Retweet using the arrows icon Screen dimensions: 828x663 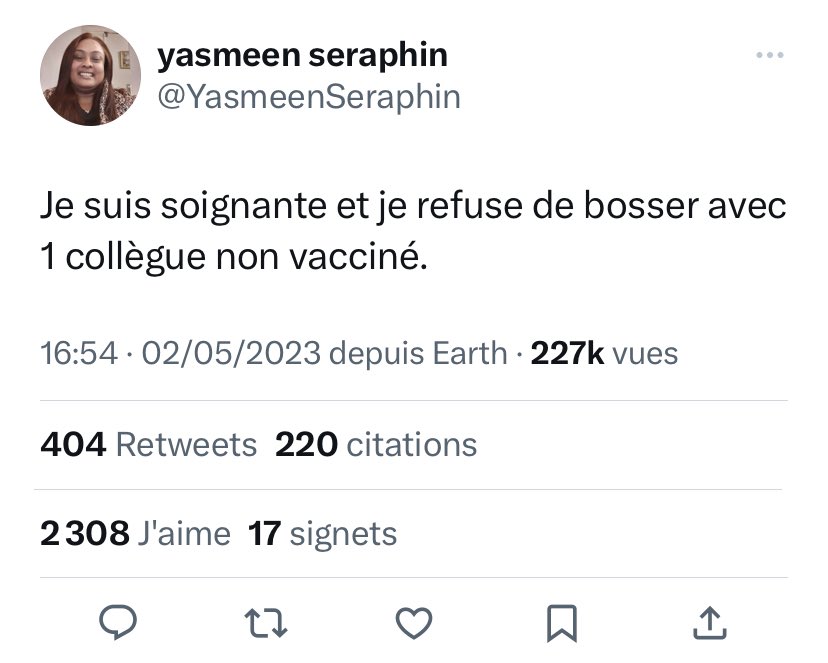pos(266,623)
